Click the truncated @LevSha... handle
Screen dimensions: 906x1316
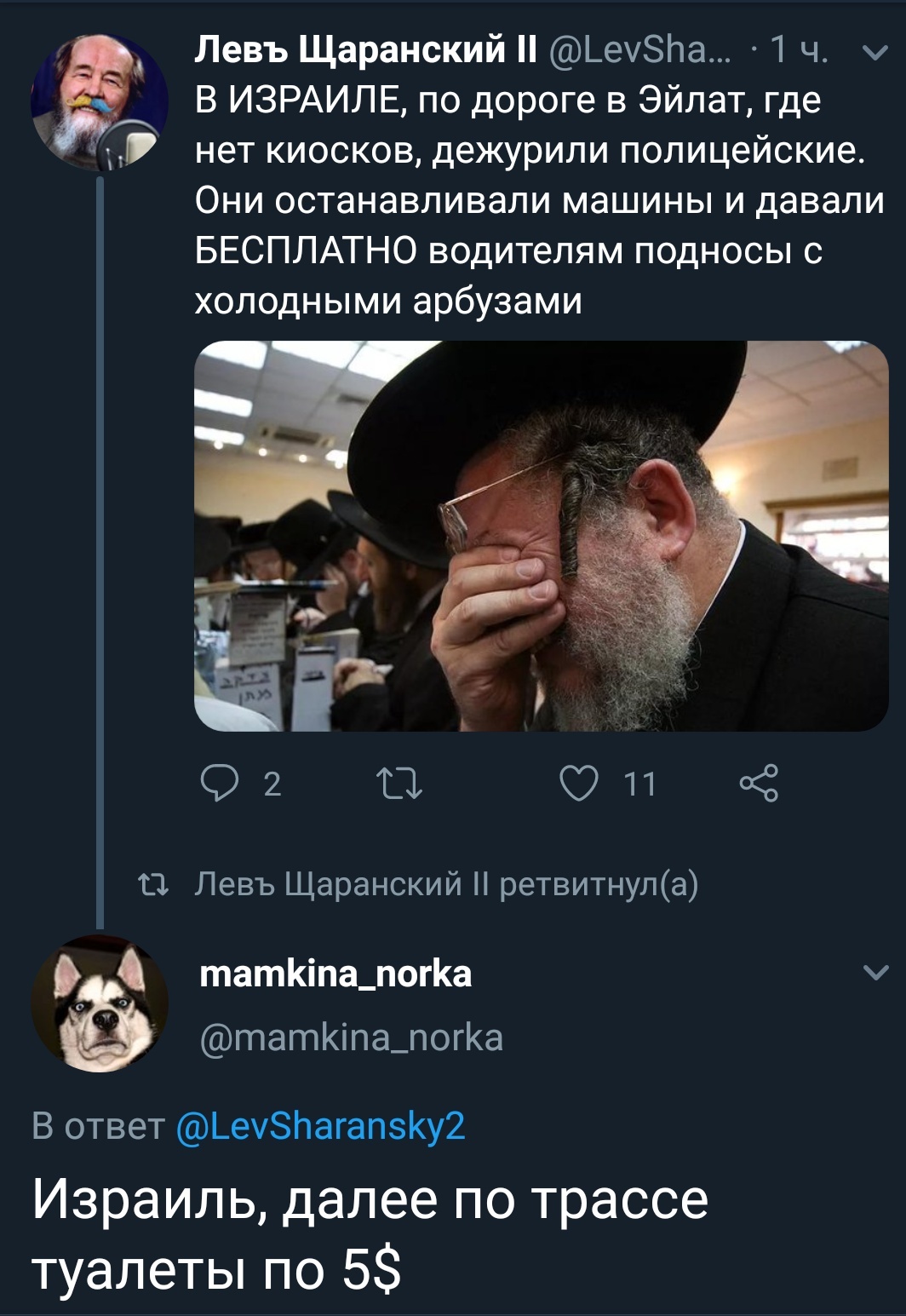(640, 51)
